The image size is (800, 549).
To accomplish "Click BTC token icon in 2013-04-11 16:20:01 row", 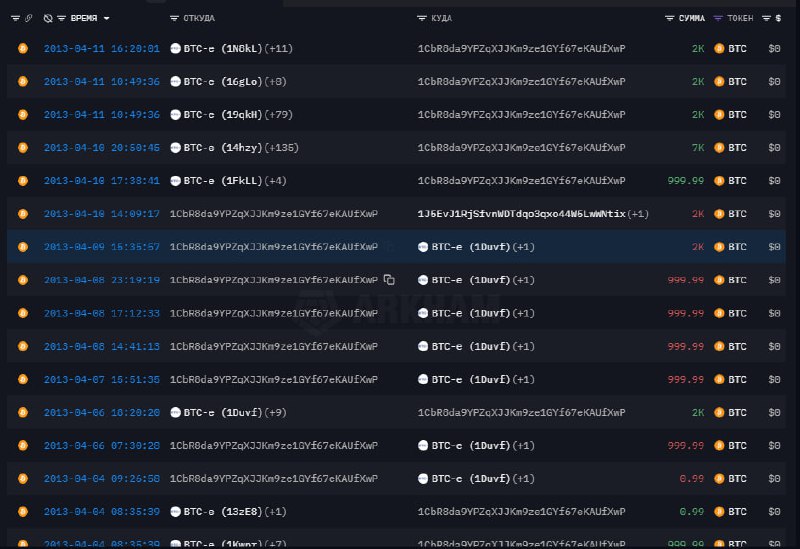I will tap(719, 48).
